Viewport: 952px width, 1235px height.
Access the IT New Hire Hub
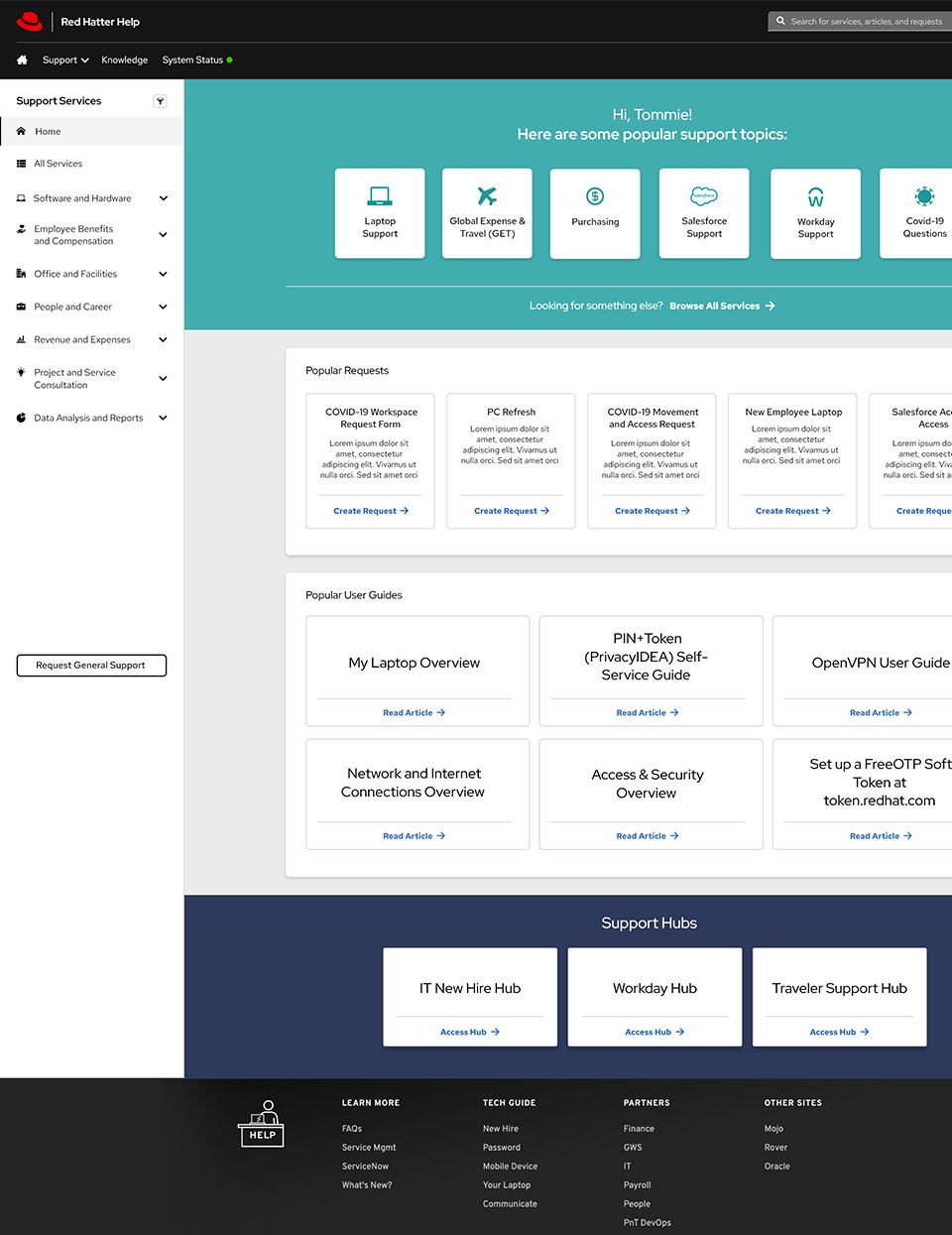(470, 1032)
